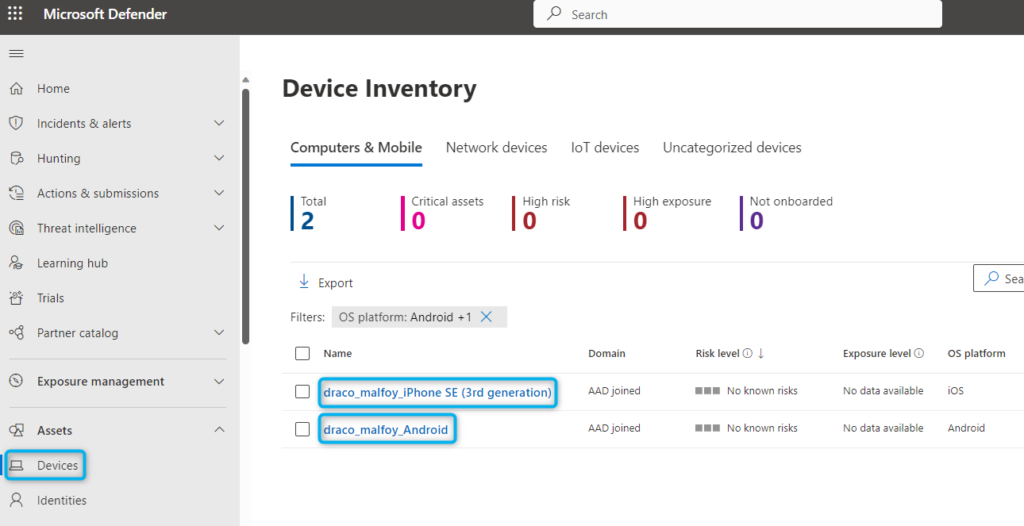Image resolution: width=1024 pixels, height=526 pixels.
Task: Click the Learning hub icon
Action: coord(16,263)
